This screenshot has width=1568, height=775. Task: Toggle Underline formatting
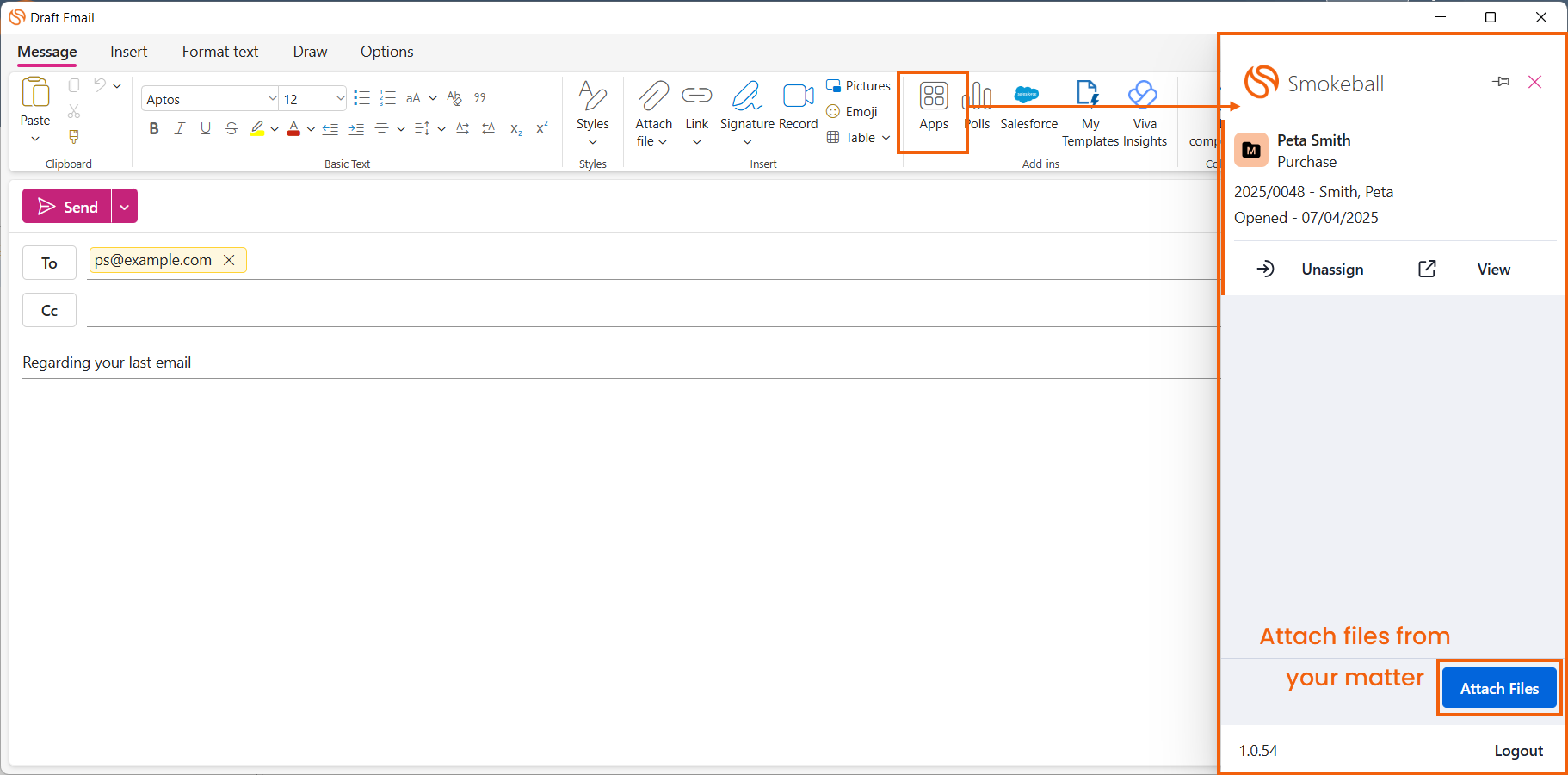click(205, 129)
